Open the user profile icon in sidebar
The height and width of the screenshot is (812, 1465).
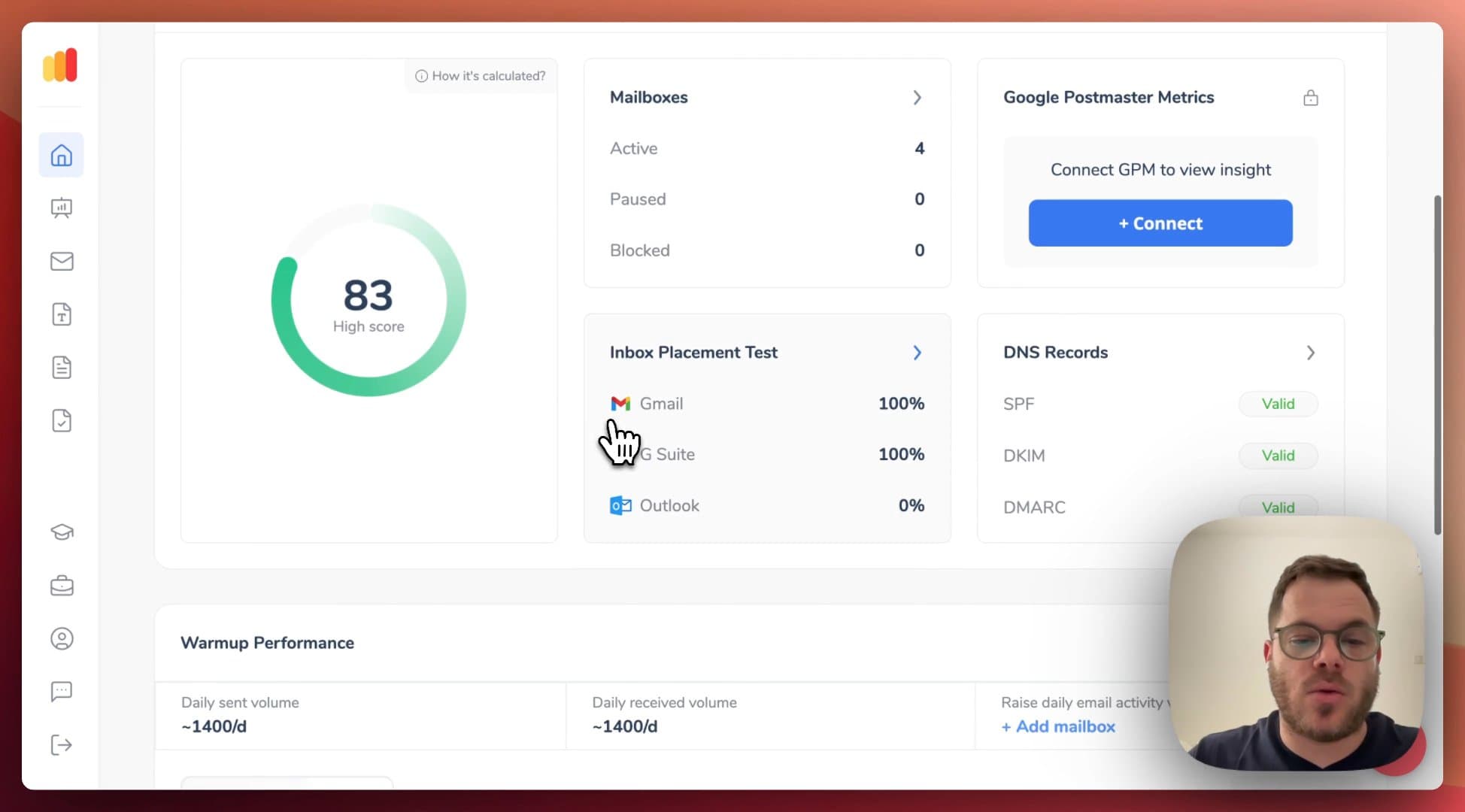click(60, 638)
